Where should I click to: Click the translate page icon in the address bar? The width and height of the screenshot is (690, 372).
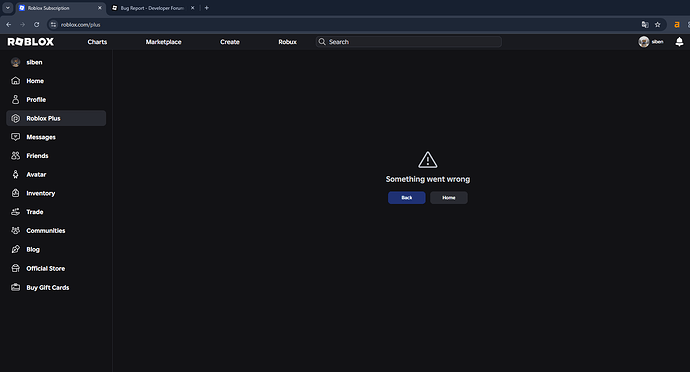[x=645, y=25]
